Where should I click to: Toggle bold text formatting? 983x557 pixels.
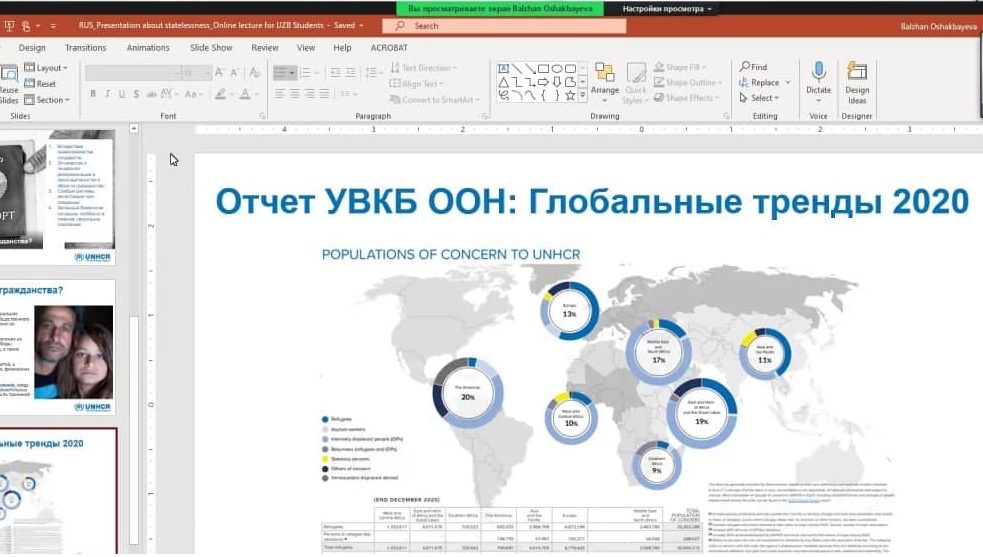(x=93, y=94)
